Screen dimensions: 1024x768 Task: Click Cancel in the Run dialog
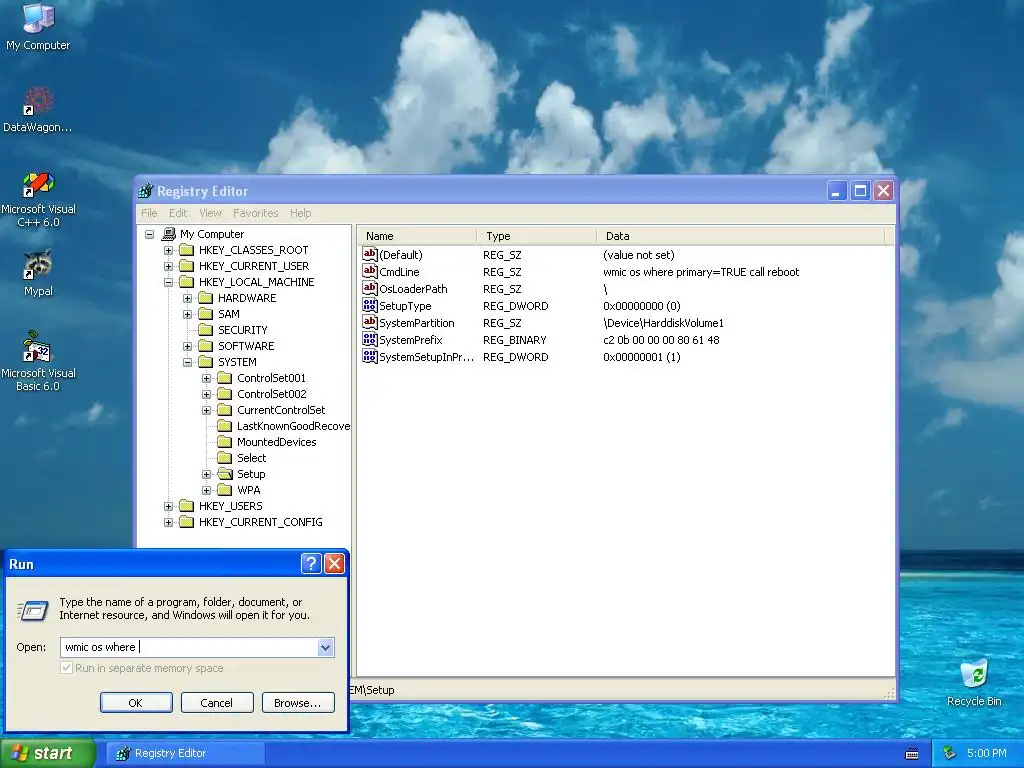point(217,703)
